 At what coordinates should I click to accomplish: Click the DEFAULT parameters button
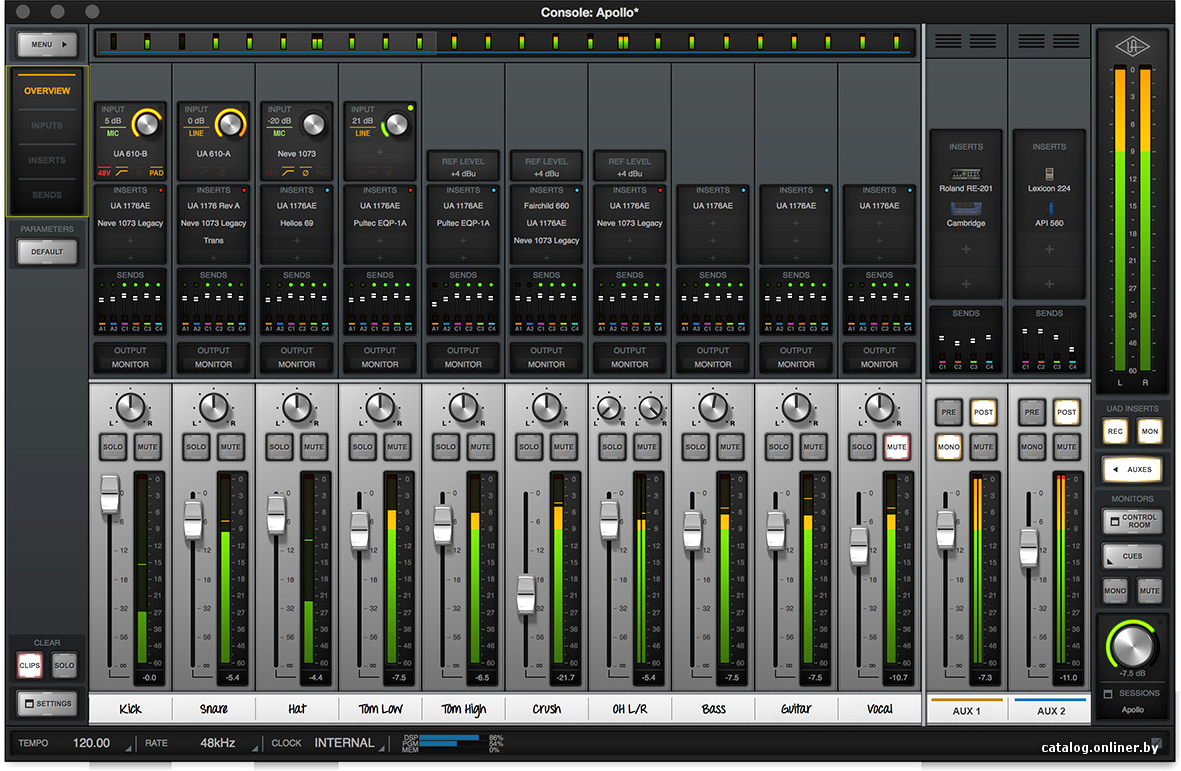coord(47,252)
